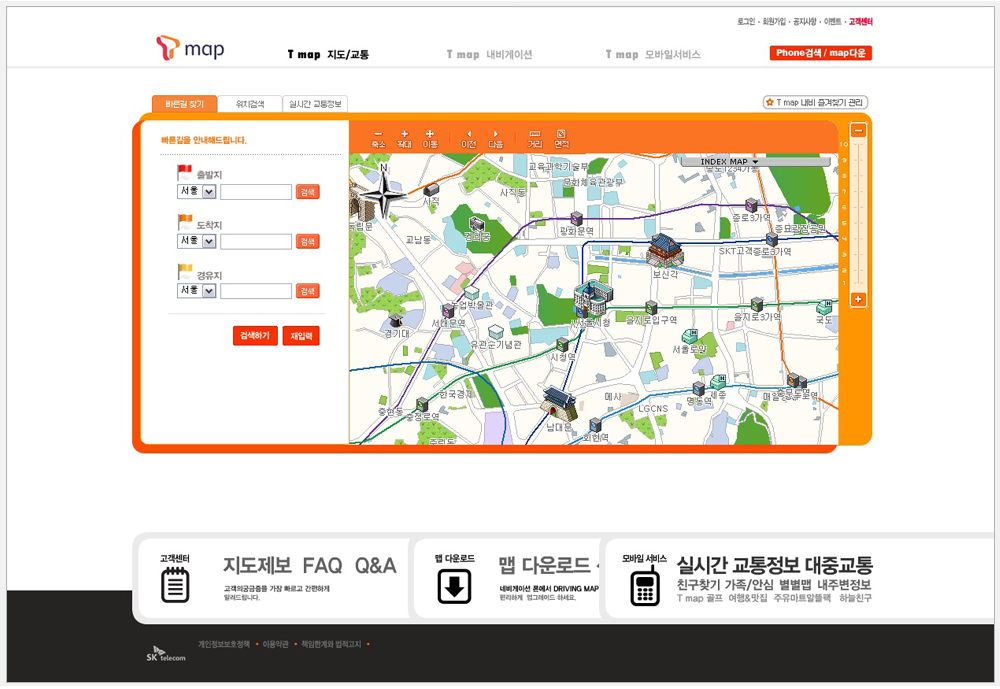Click level 5 on the zoom slider
The image size is (1000, 689).
[858, 223]
